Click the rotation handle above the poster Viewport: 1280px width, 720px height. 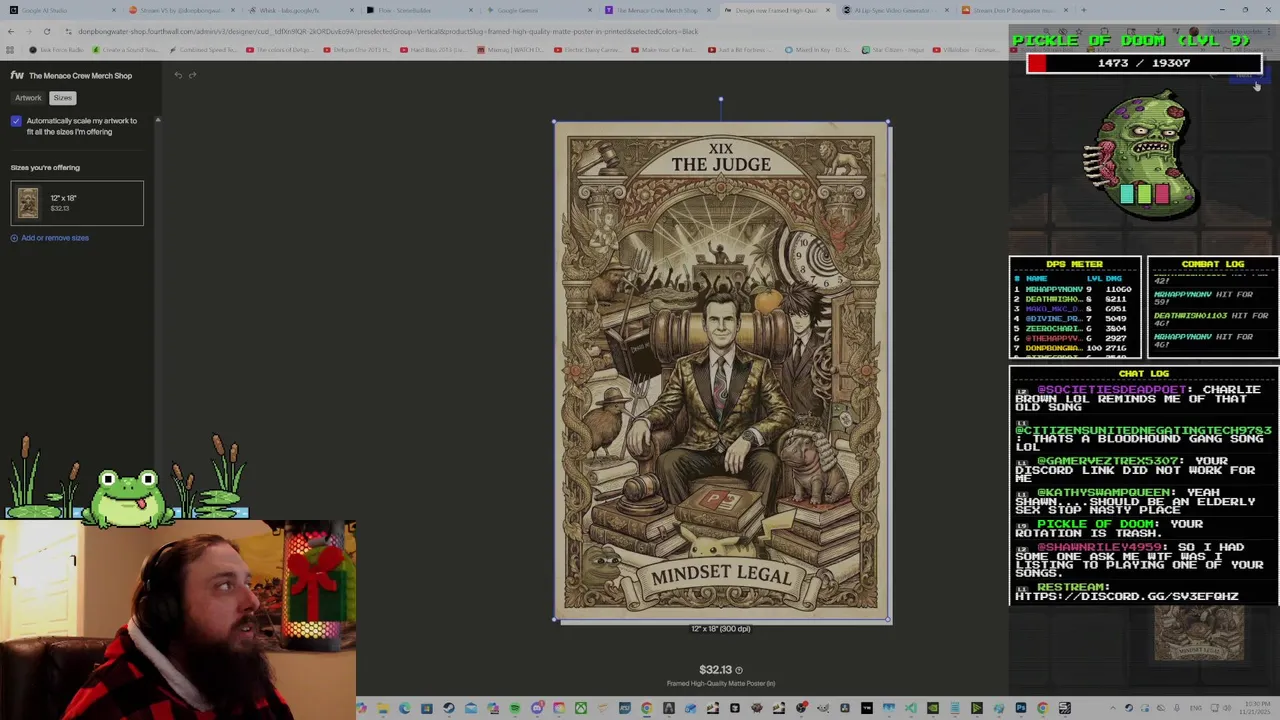(721, 99)
